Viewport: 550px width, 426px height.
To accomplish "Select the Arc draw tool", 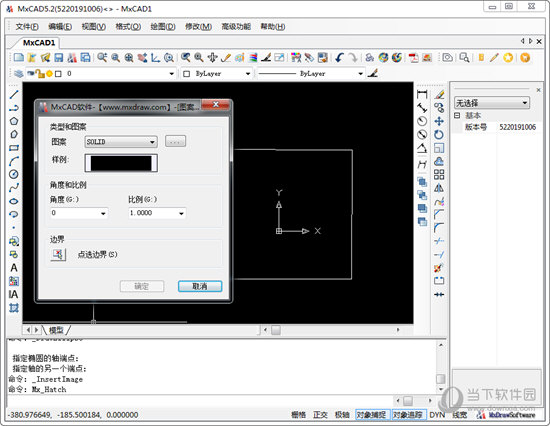I will click(14, 161).
